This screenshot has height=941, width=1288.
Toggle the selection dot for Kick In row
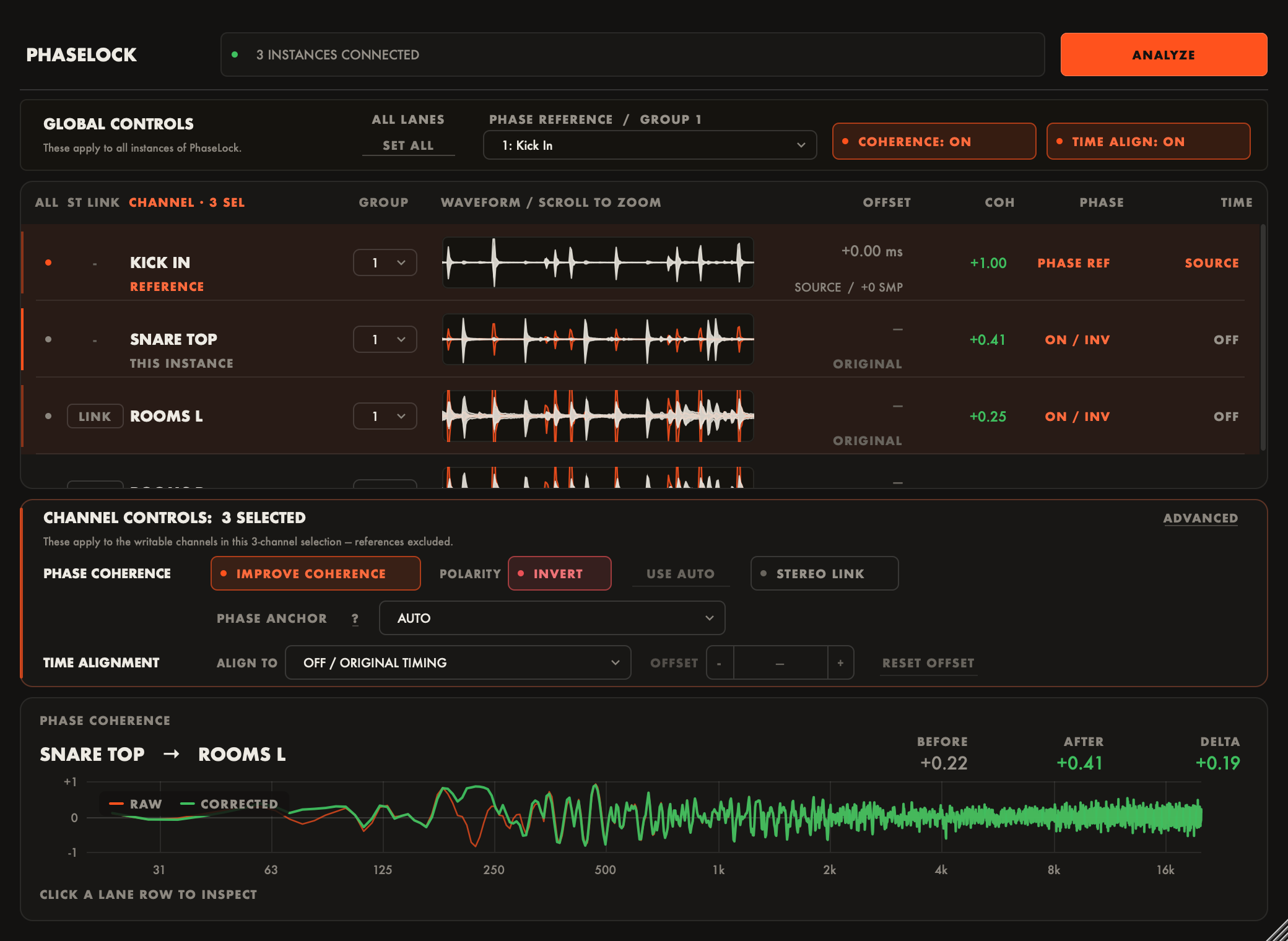pos(48,262)
